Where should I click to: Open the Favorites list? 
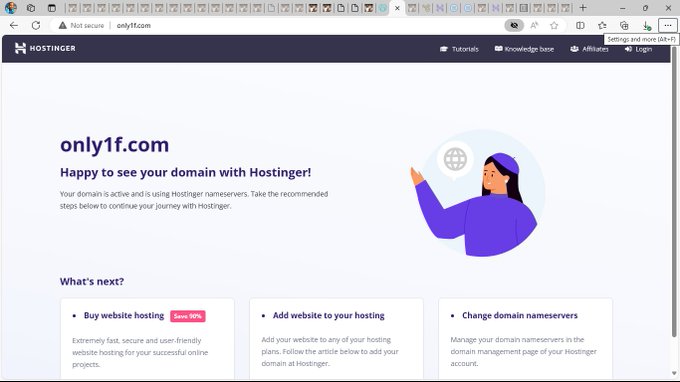(602, 26)
